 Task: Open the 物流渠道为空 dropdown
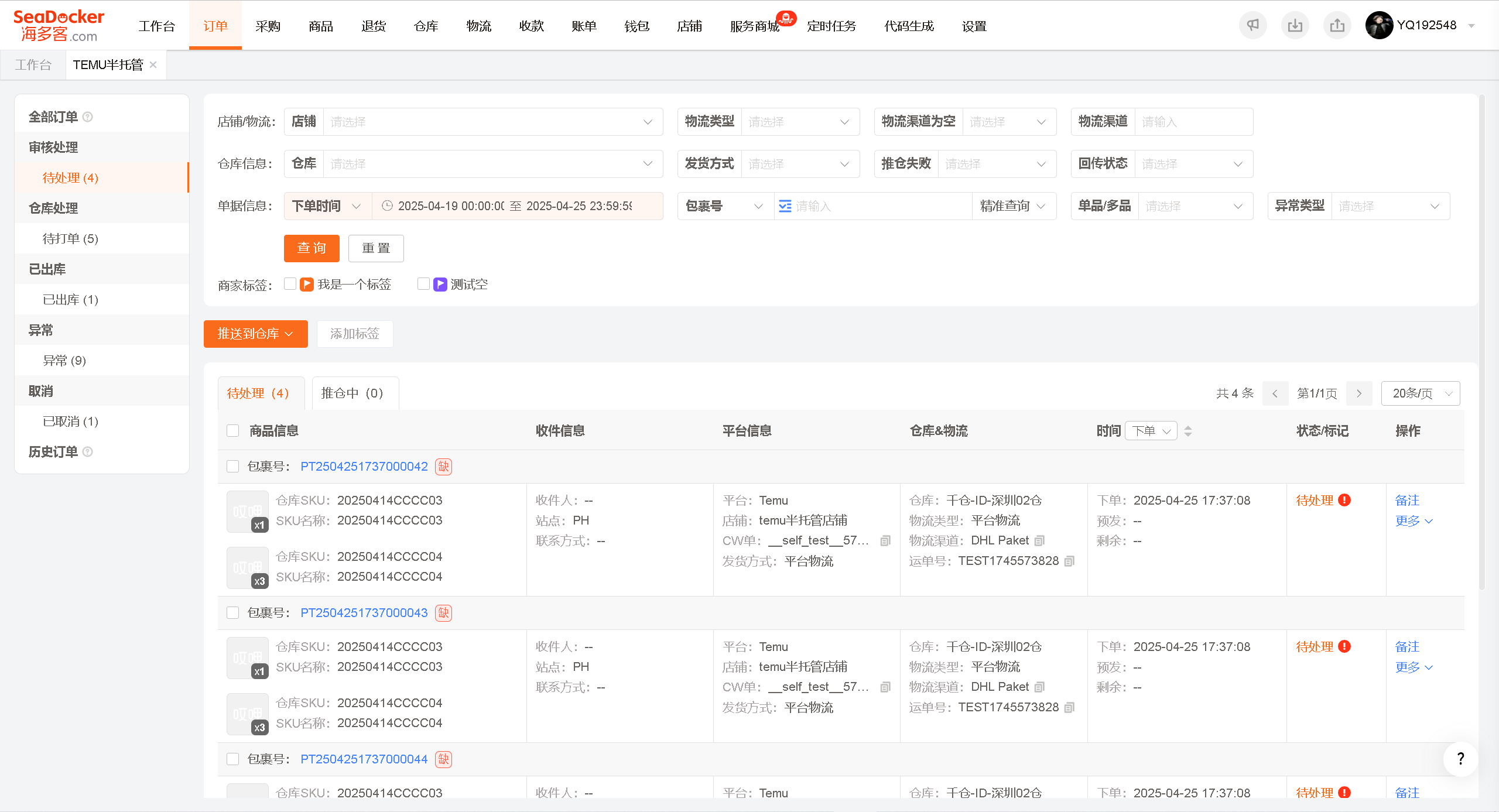1009,122
